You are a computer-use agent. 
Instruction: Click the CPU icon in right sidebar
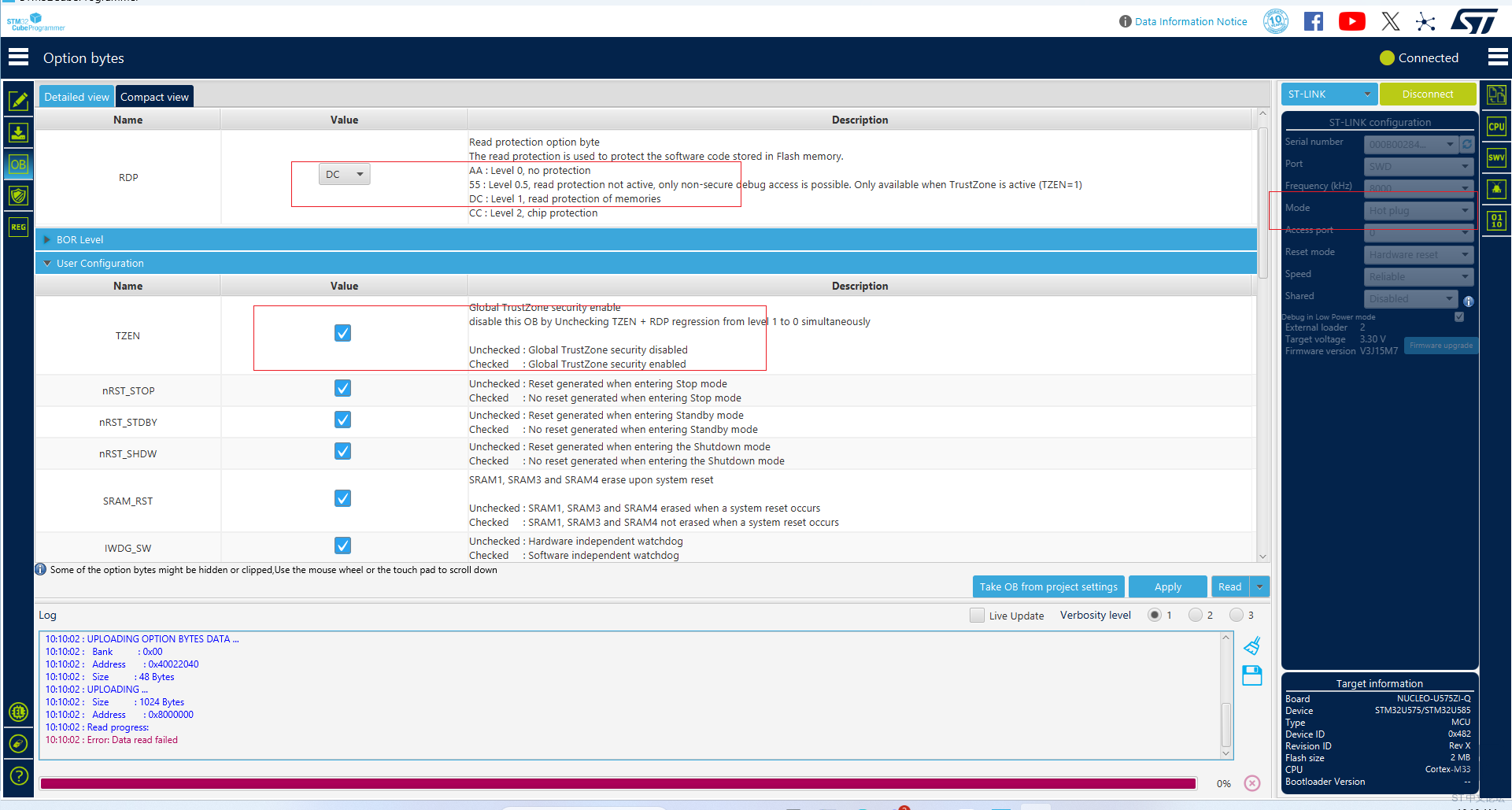[1496, 127]
